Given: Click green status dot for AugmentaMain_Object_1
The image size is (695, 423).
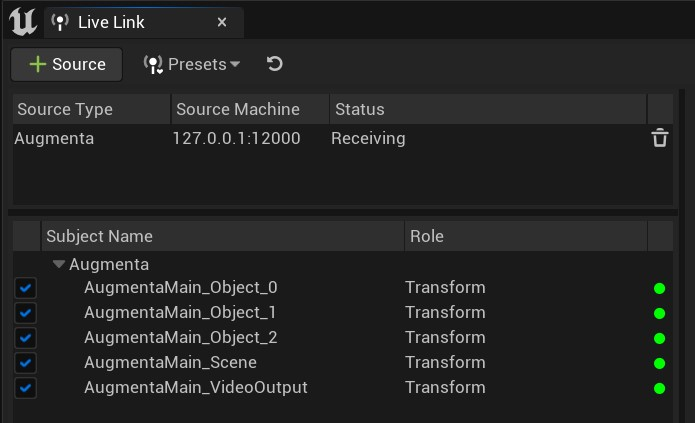Looking at the screenshot, I should pyautogui.click(x=660, y=313).
